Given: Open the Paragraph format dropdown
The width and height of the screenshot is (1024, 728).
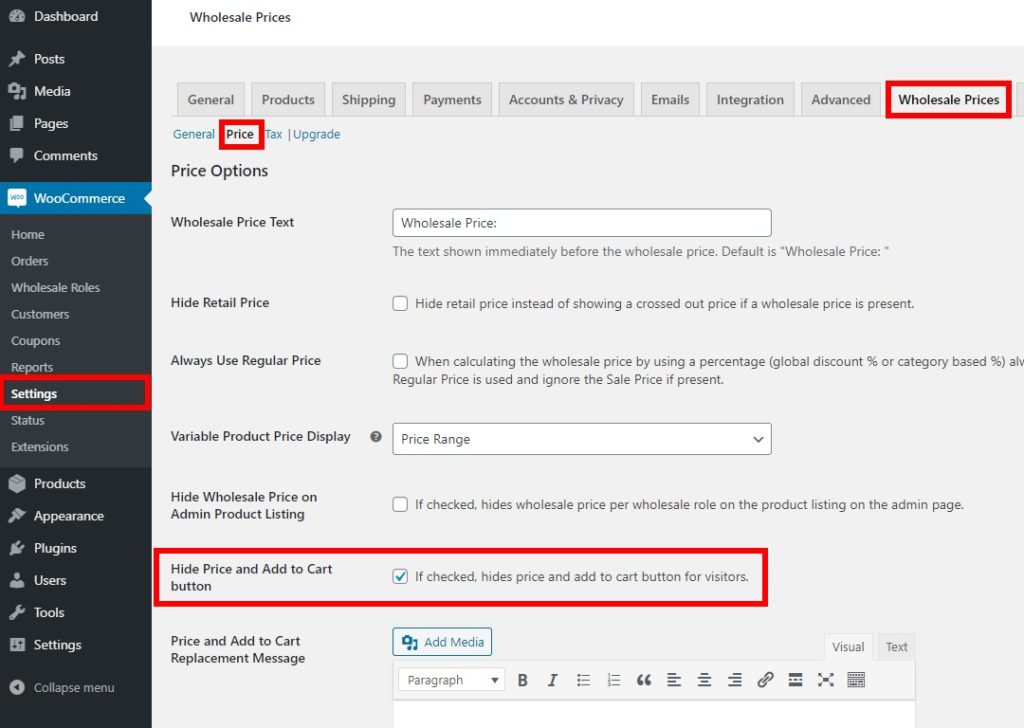Looking at the screenshot, I should (451, 680).
